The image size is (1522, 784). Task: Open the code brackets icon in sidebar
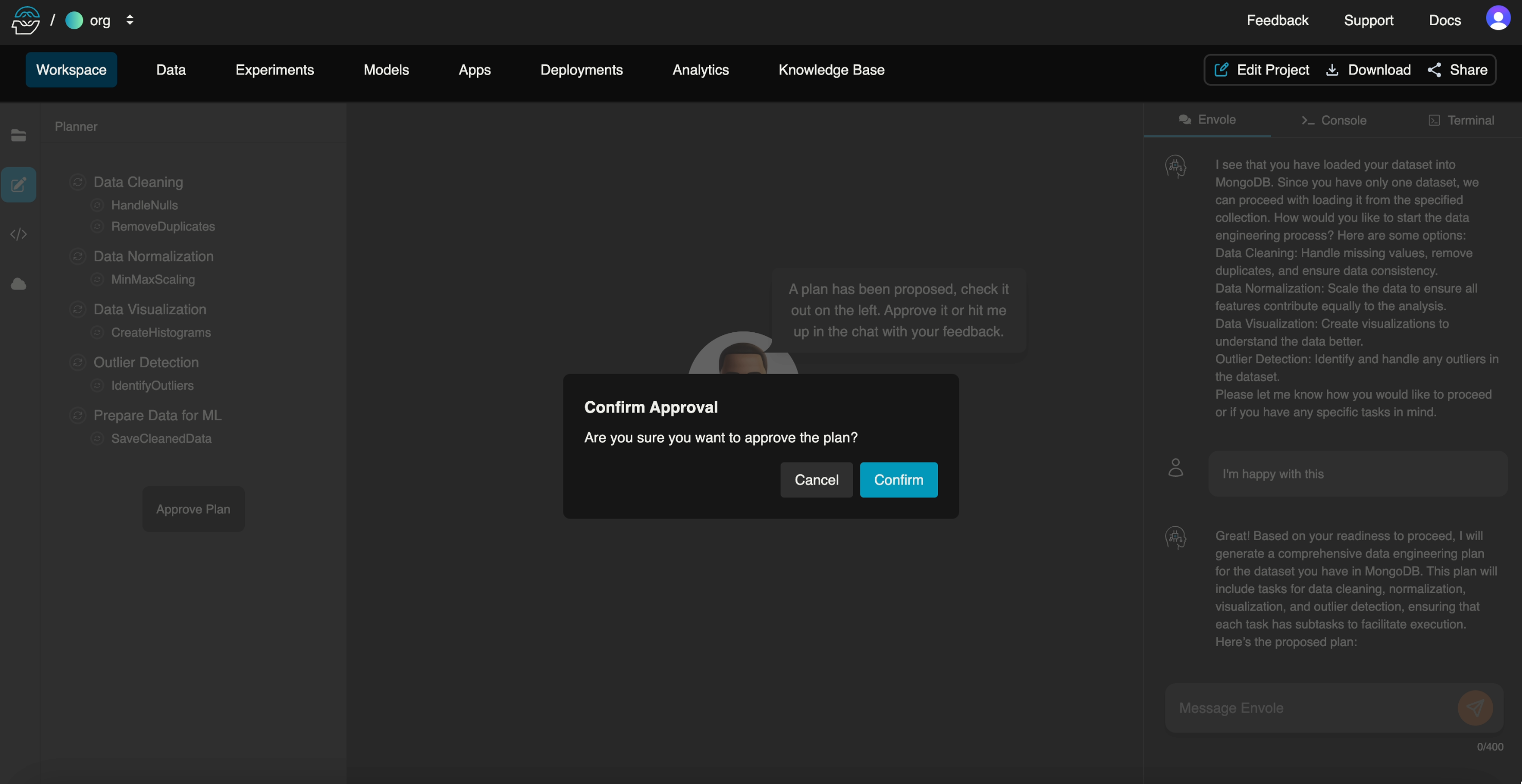click(x=19, y=235)
